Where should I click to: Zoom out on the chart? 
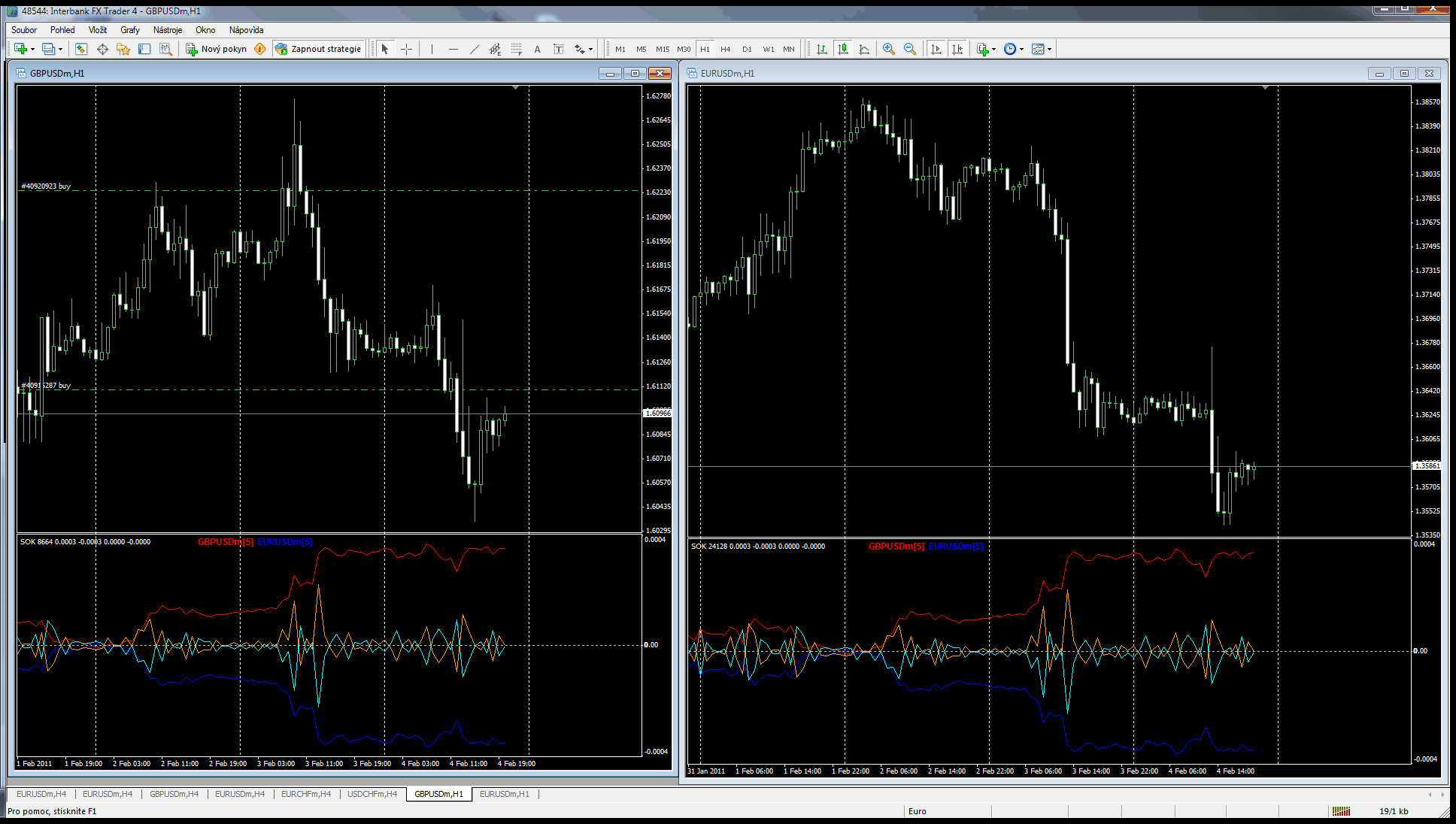pyautogui.click(x=910, y=49)
